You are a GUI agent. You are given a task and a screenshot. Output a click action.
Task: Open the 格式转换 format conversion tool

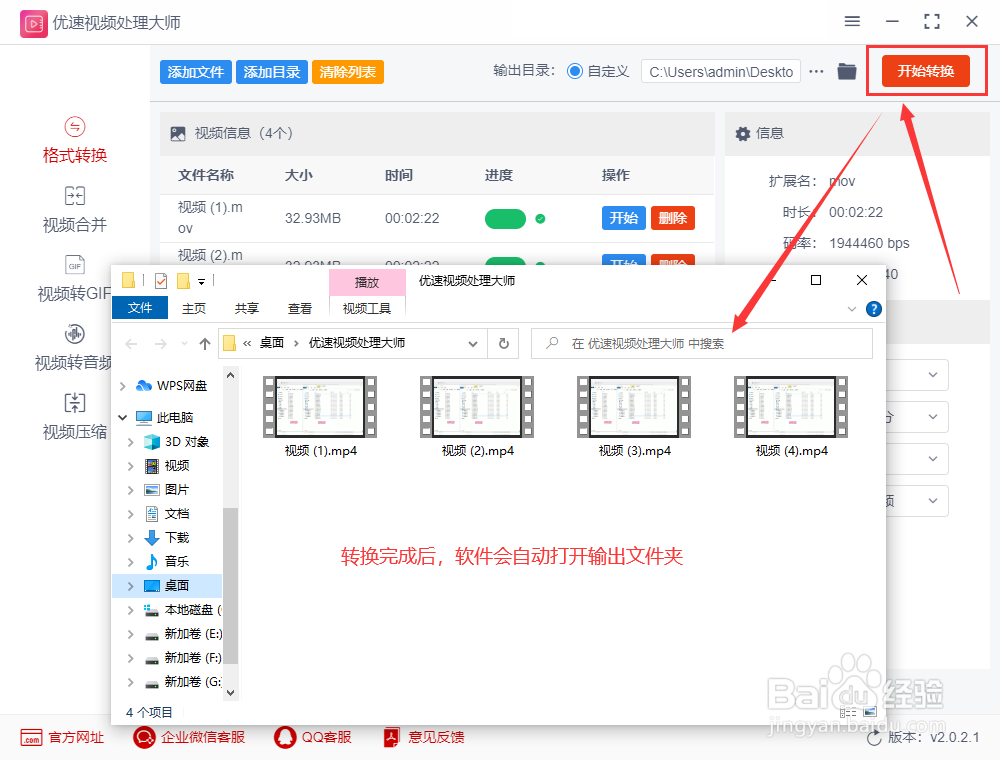(75, 141)
